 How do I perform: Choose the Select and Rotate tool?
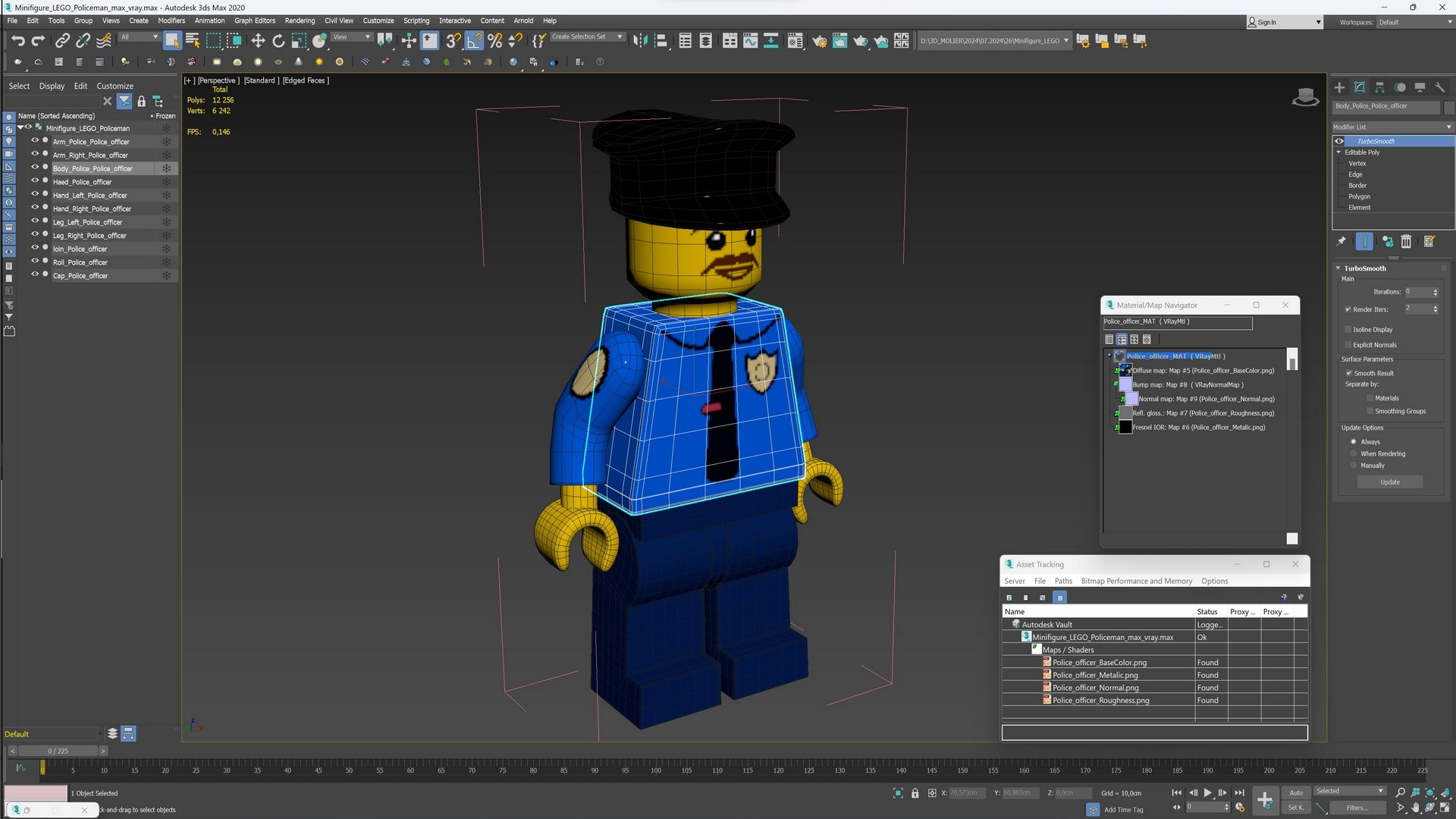pos(278,41)
